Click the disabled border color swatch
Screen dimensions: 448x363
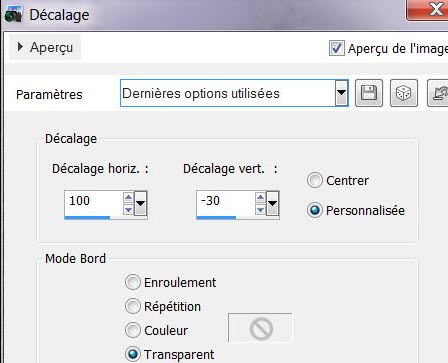coord(260,328)
